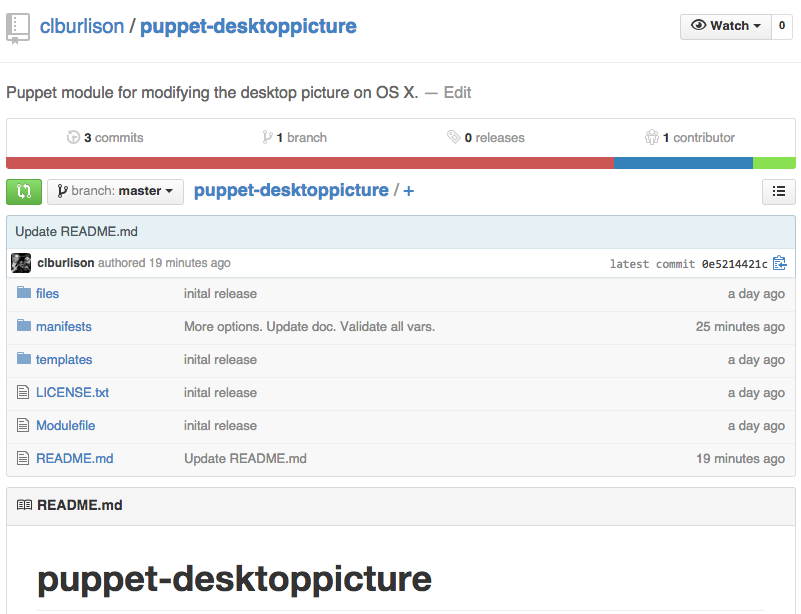The height and width of the screenshot is (614, 801).
Task: Open the file list view icon
Action: [779, 192]
